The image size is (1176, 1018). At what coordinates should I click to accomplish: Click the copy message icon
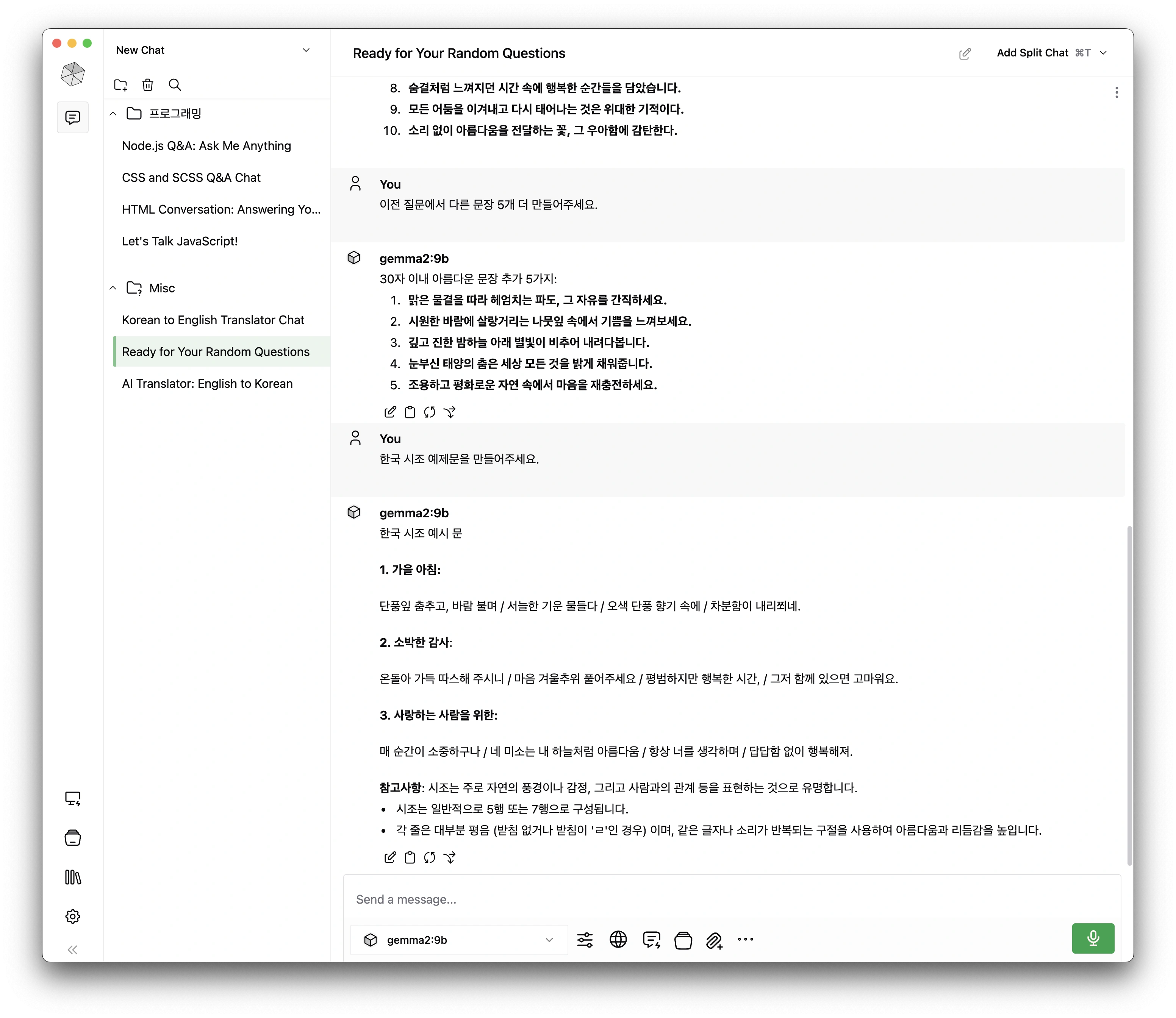(411, 857)
